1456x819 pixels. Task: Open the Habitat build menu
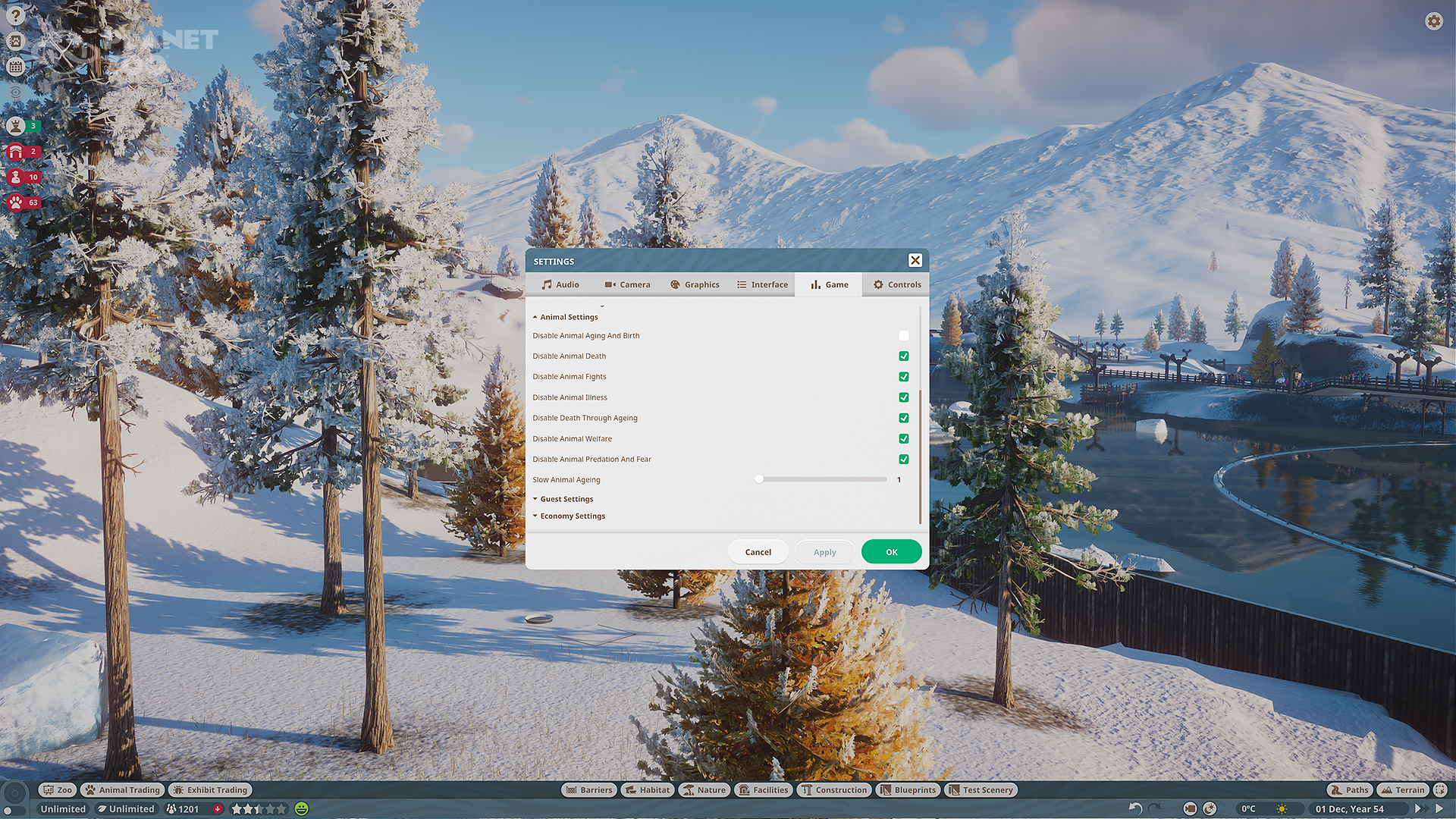648,789
